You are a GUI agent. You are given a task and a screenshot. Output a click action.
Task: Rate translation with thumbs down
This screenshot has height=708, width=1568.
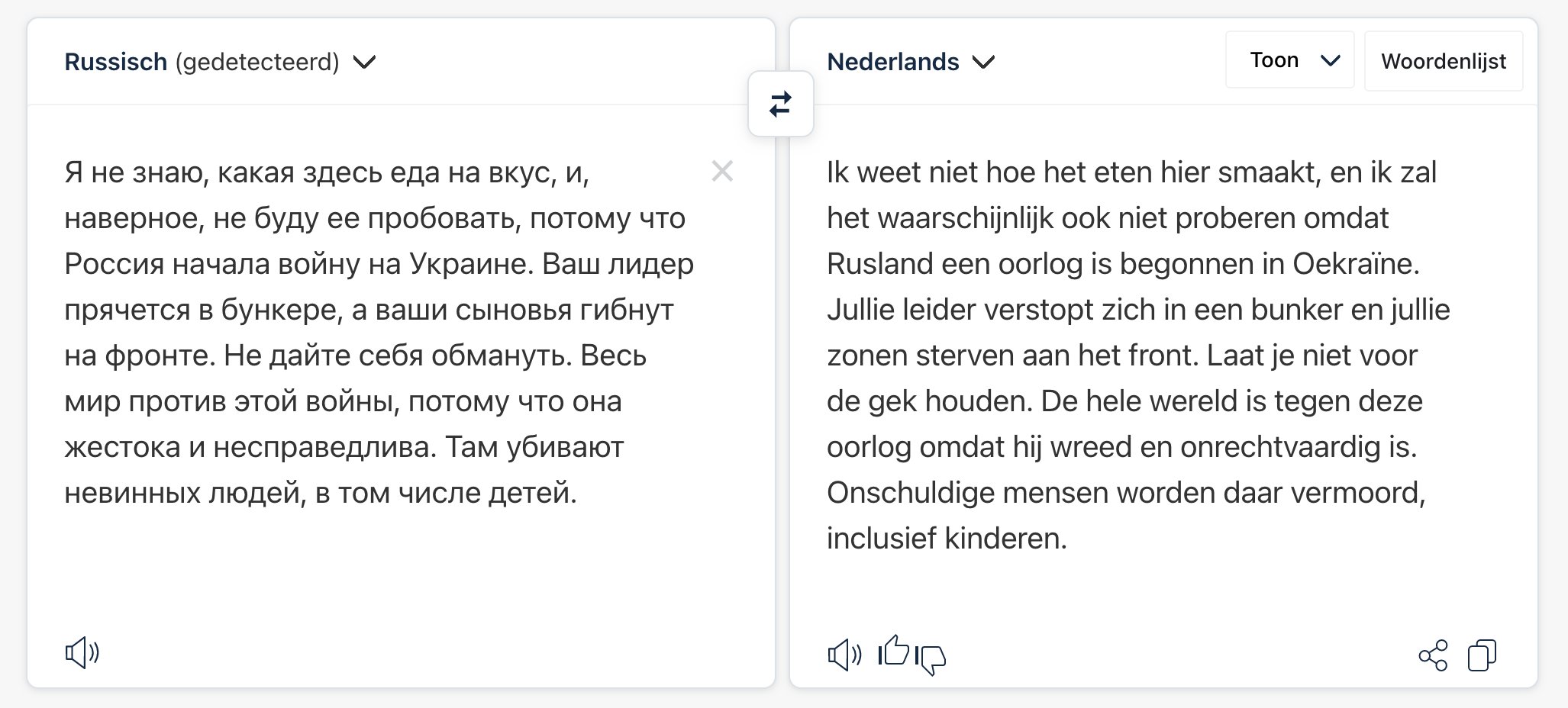(x=931, y=658)
